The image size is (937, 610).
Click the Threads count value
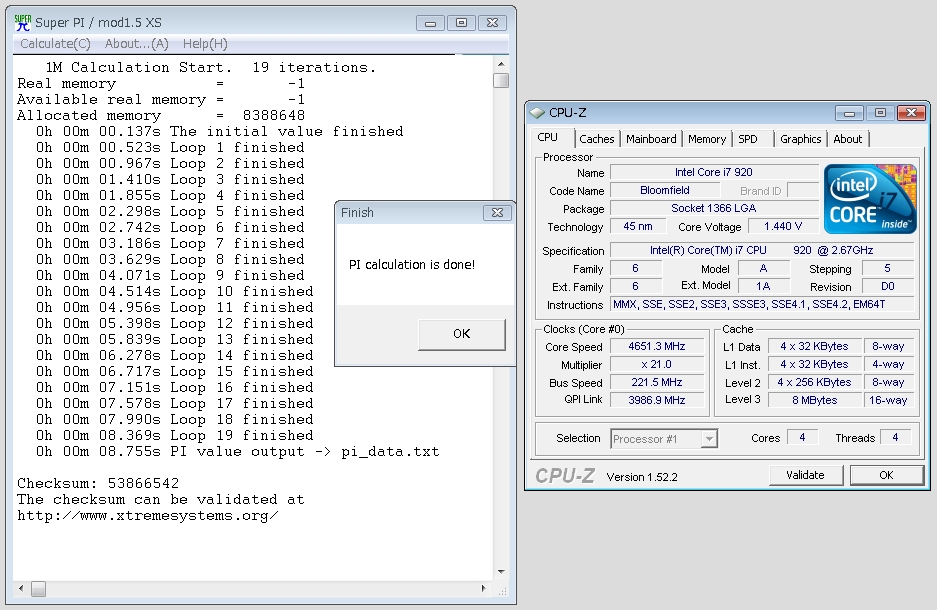coord(895,438)
